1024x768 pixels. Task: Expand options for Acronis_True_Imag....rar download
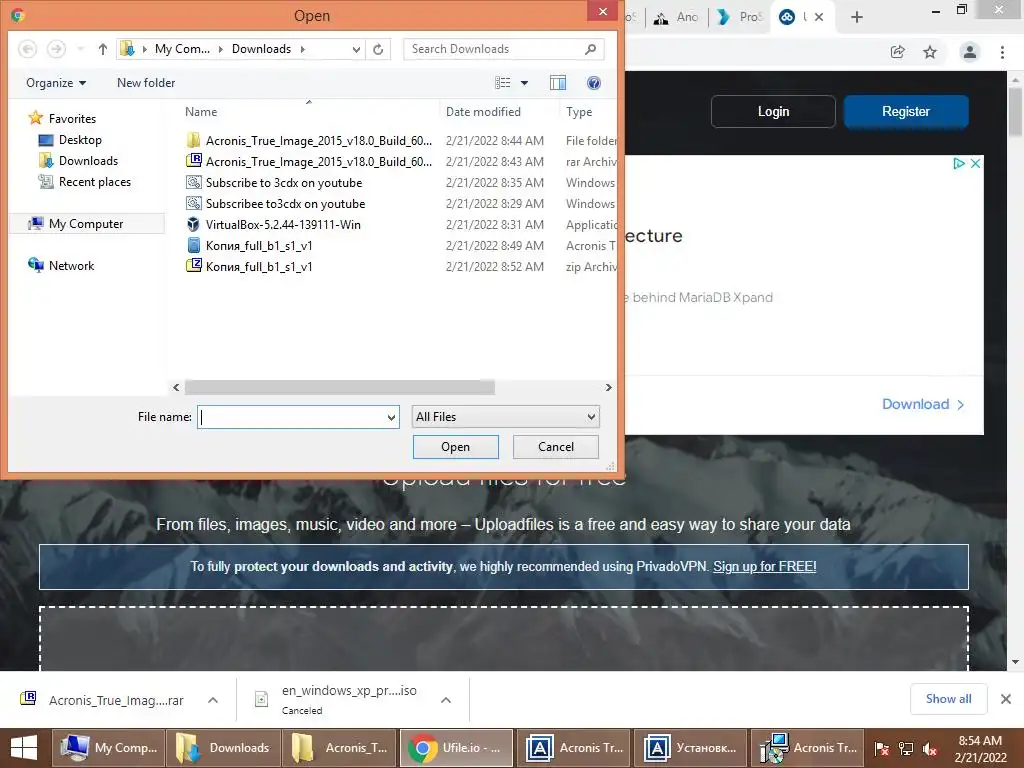coord(213,700)
